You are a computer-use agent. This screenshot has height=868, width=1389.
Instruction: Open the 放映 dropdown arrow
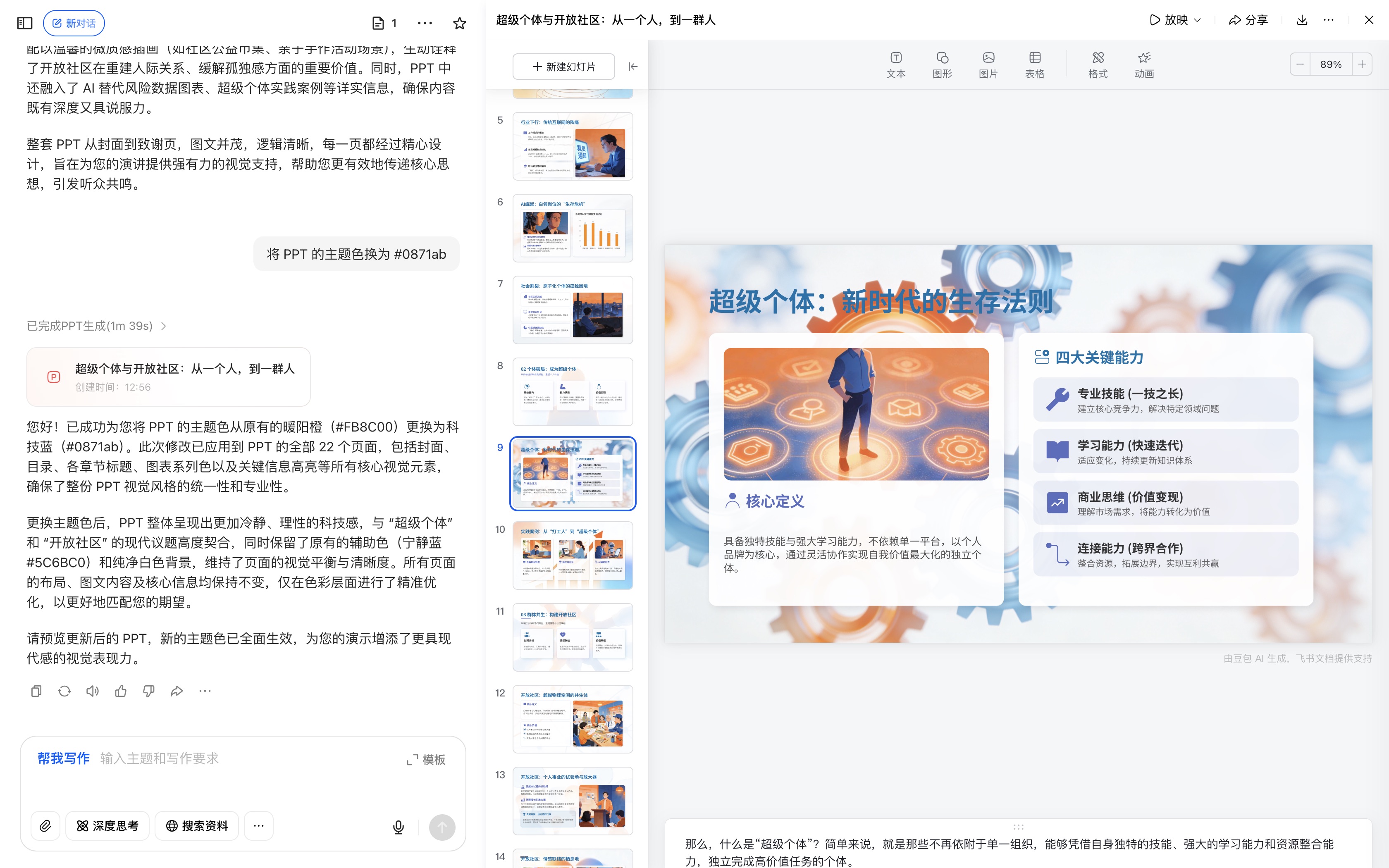(1198, 20)
